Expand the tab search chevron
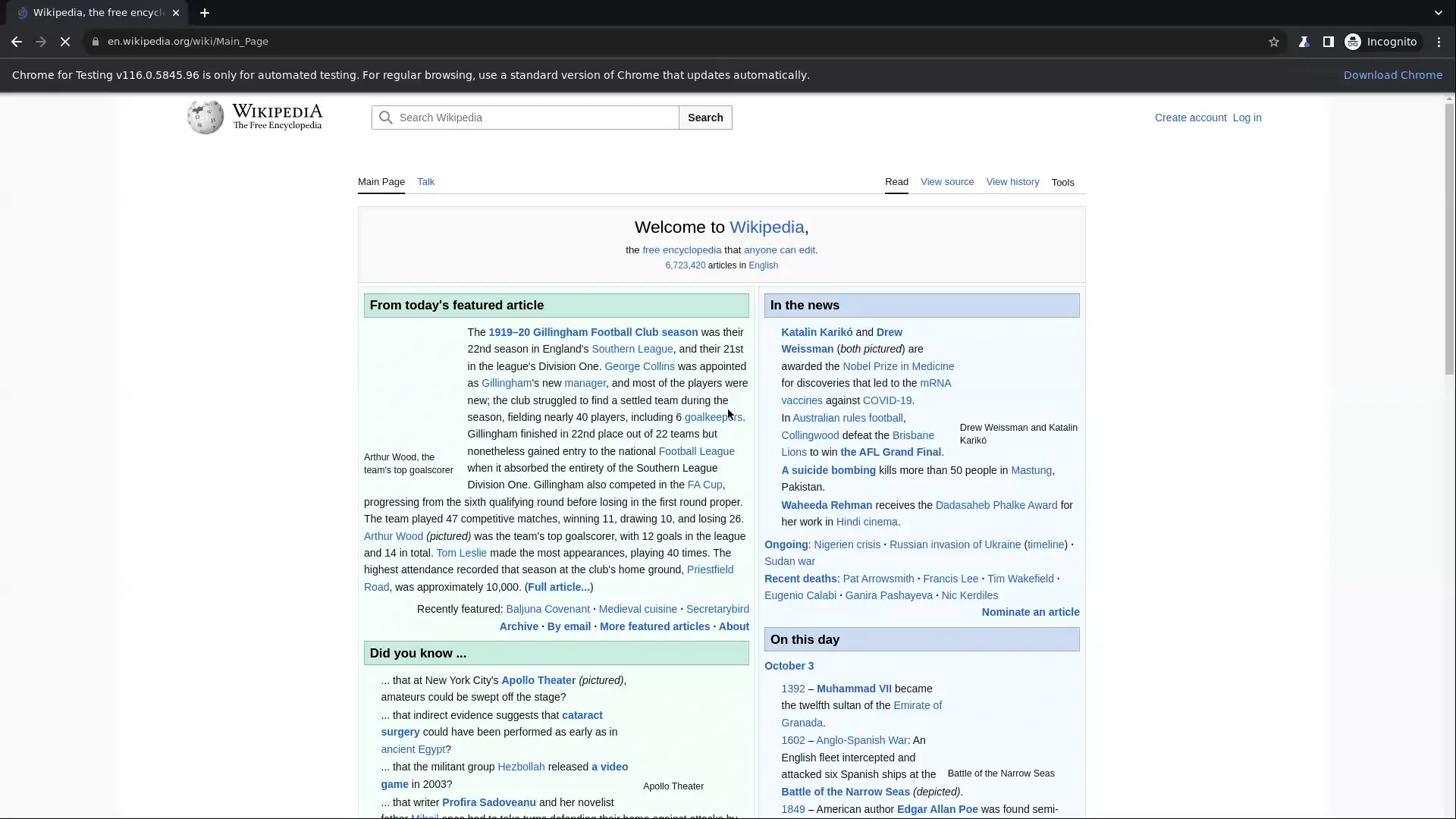The width and height of the screenshot is (1456, 819). [1438, 13]
